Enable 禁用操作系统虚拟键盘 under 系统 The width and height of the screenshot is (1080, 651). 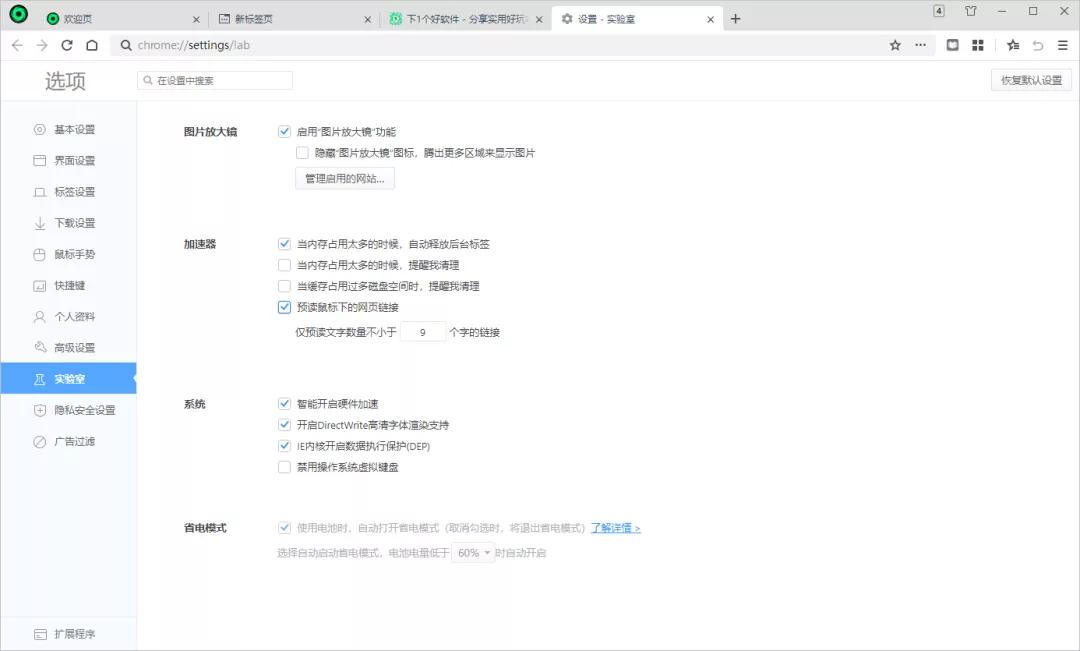click(x=285, y=466)
